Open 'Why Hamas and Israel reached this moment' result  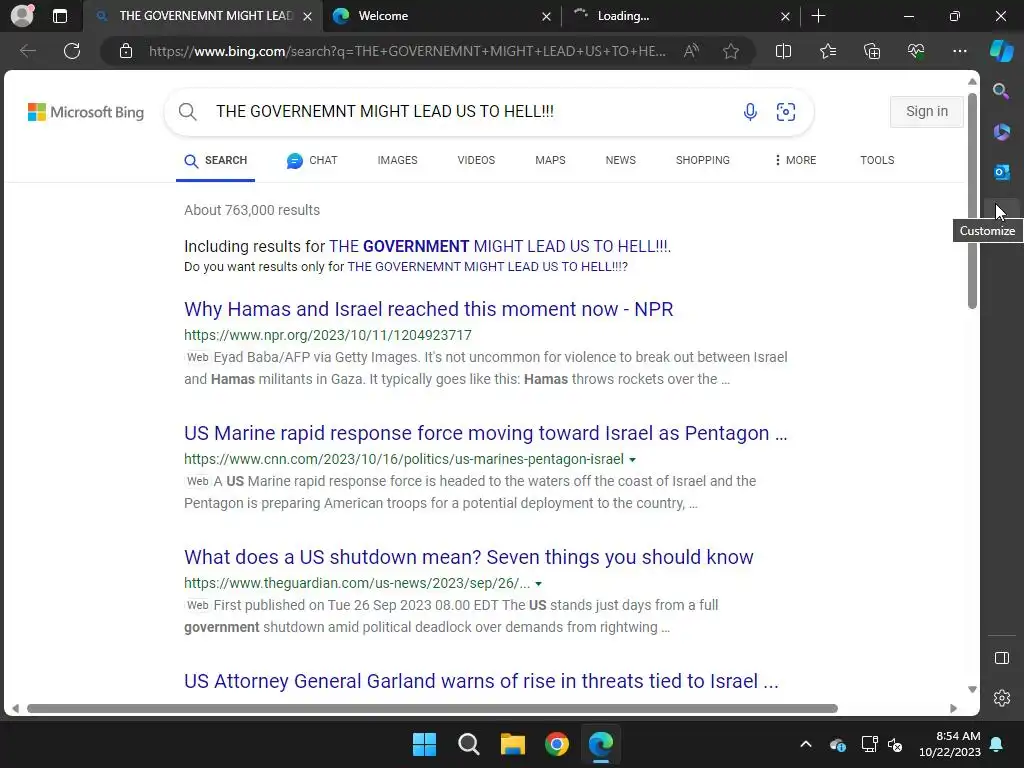tap(428, 309)
